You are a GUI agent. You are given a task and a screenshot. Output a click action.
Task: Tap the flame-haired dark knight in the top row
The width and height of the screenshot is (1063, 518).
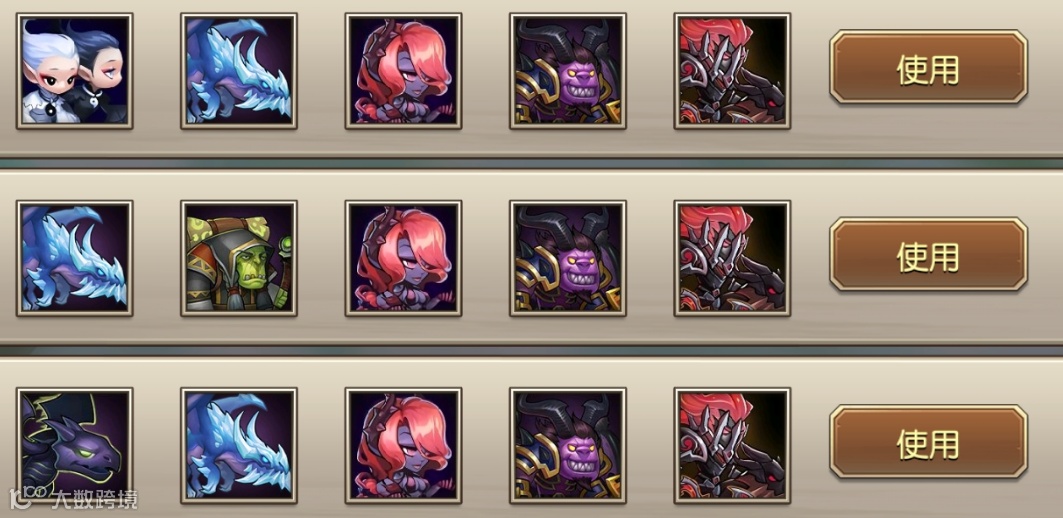pyautogui.click(x=732, y=71)
